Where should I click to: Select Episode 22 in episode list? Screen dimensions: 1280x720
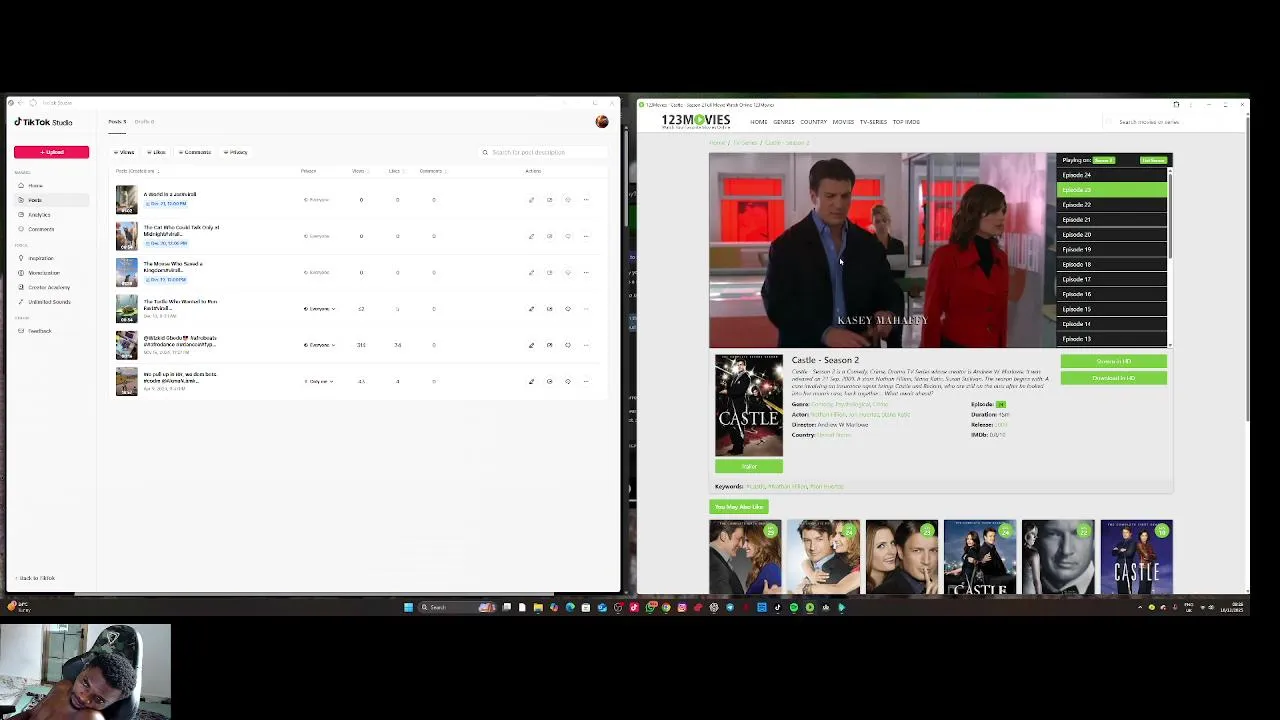point(1112,205)
